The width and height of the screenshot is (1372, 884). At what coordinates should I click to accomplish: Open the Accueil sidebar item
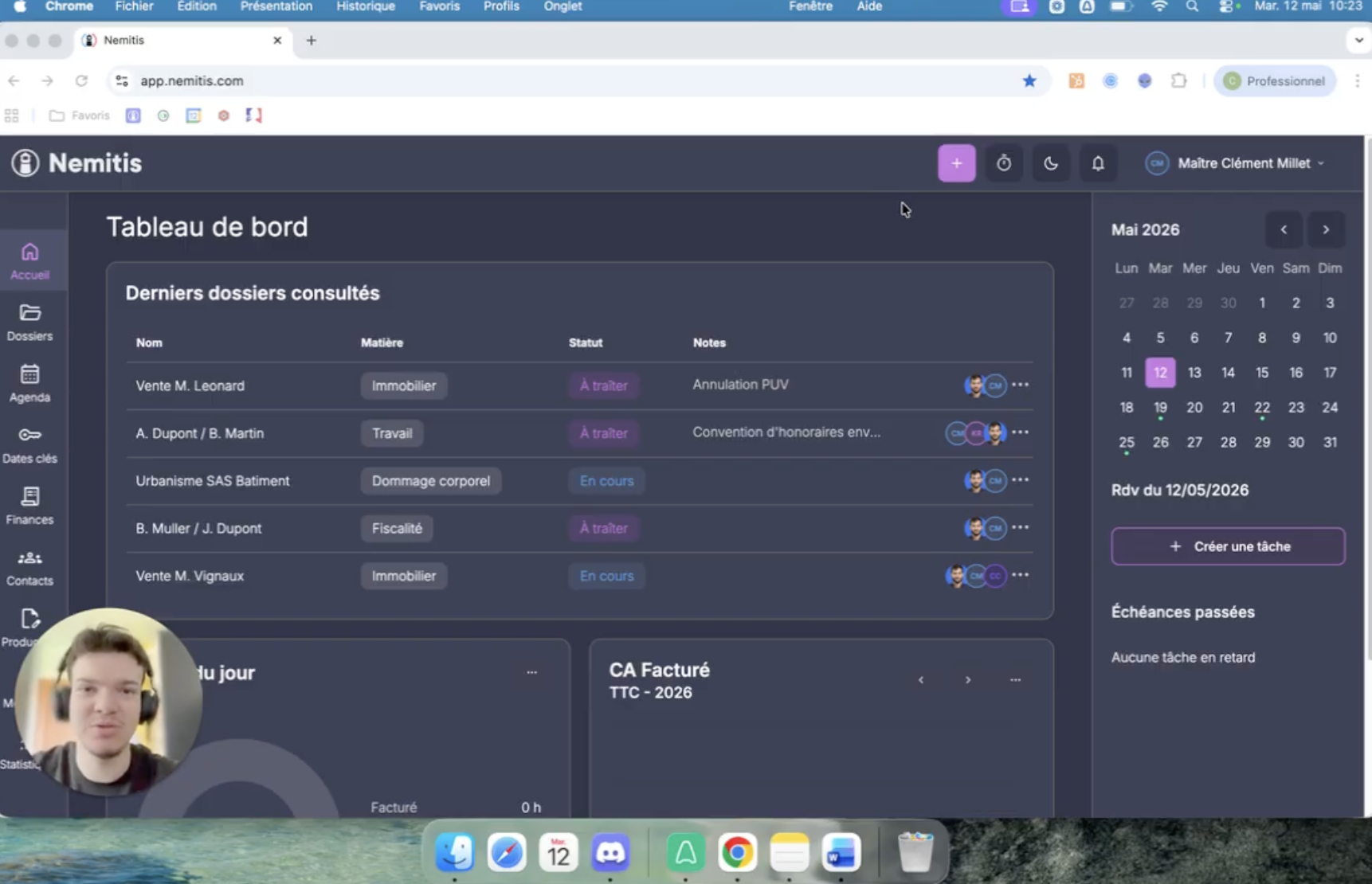pos(29,261)
